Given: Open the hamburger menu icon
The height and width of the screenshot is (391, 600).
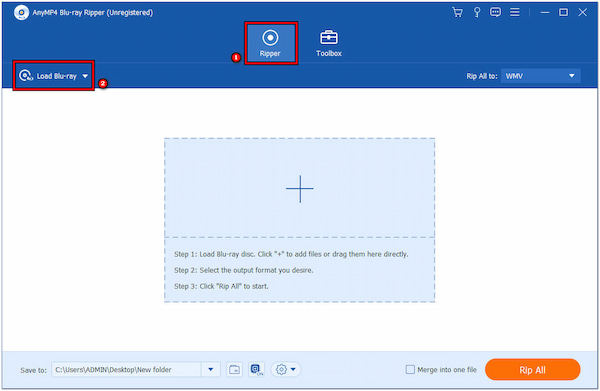Looking at the screenshot, I should pos(515,12).
